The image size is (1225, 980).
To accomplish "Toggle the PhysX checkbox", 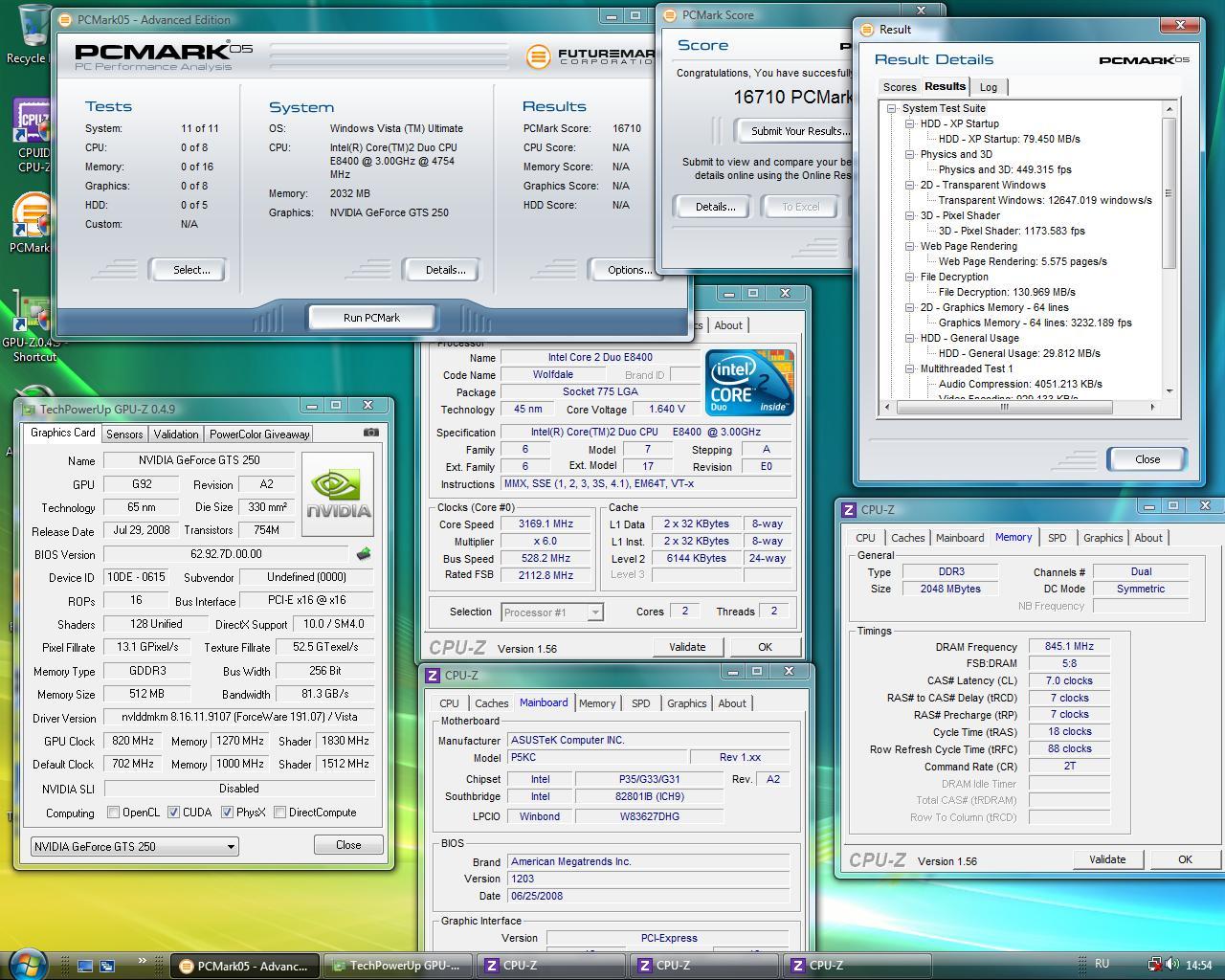I will (x=227, y=813).
